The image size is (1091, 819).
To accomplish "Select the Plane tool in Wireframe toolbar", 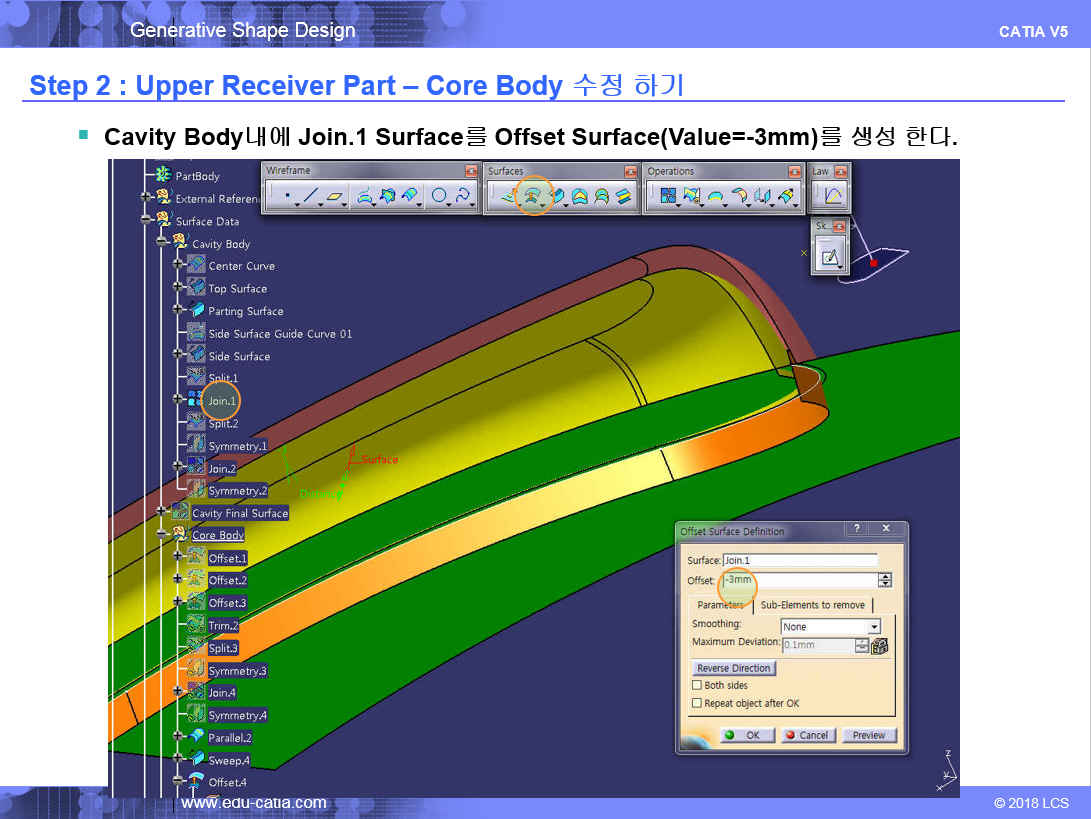I will [335, 197].
